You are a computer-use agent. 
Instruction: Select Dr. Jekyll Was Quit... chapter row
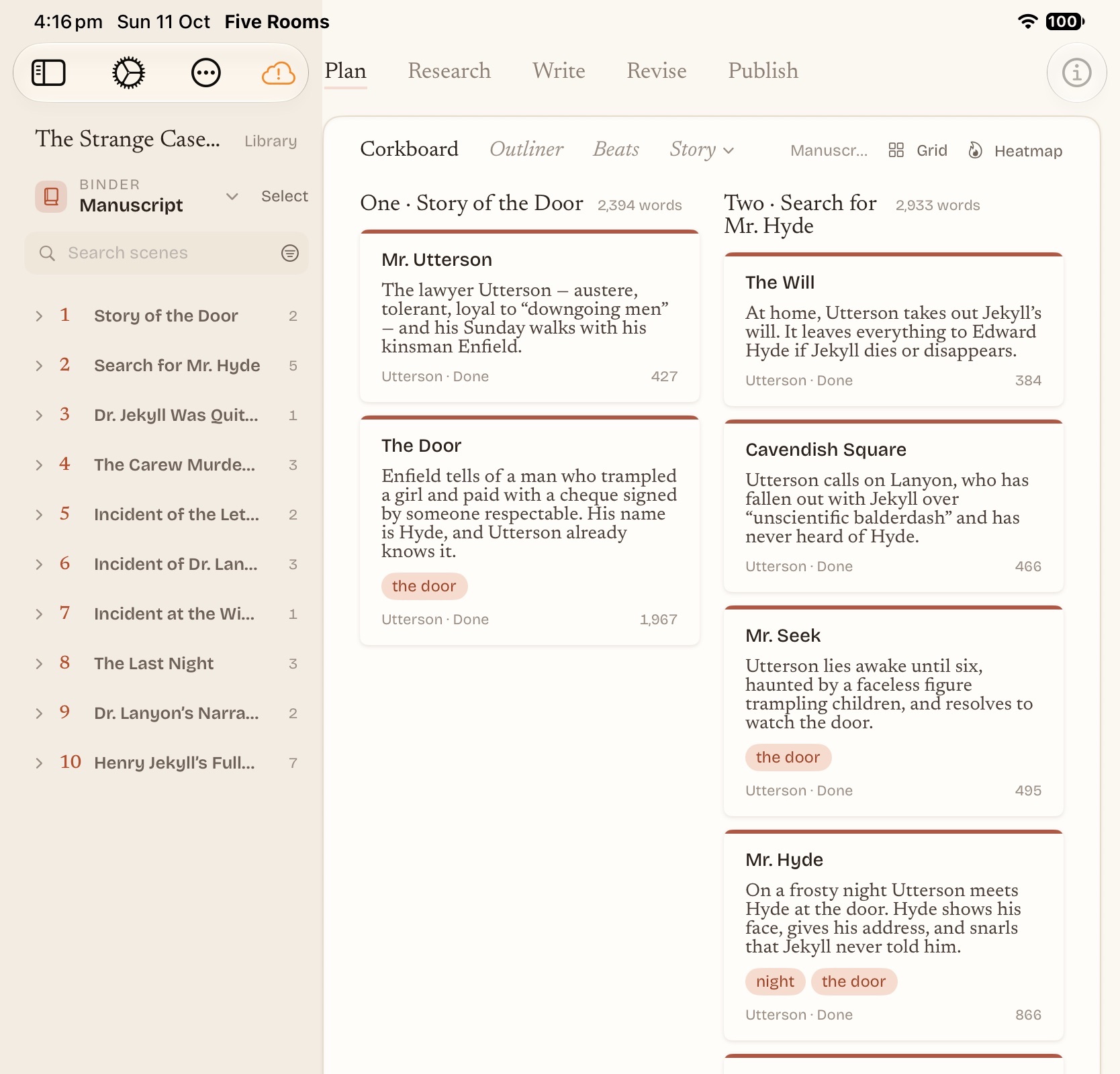[167, 416]
